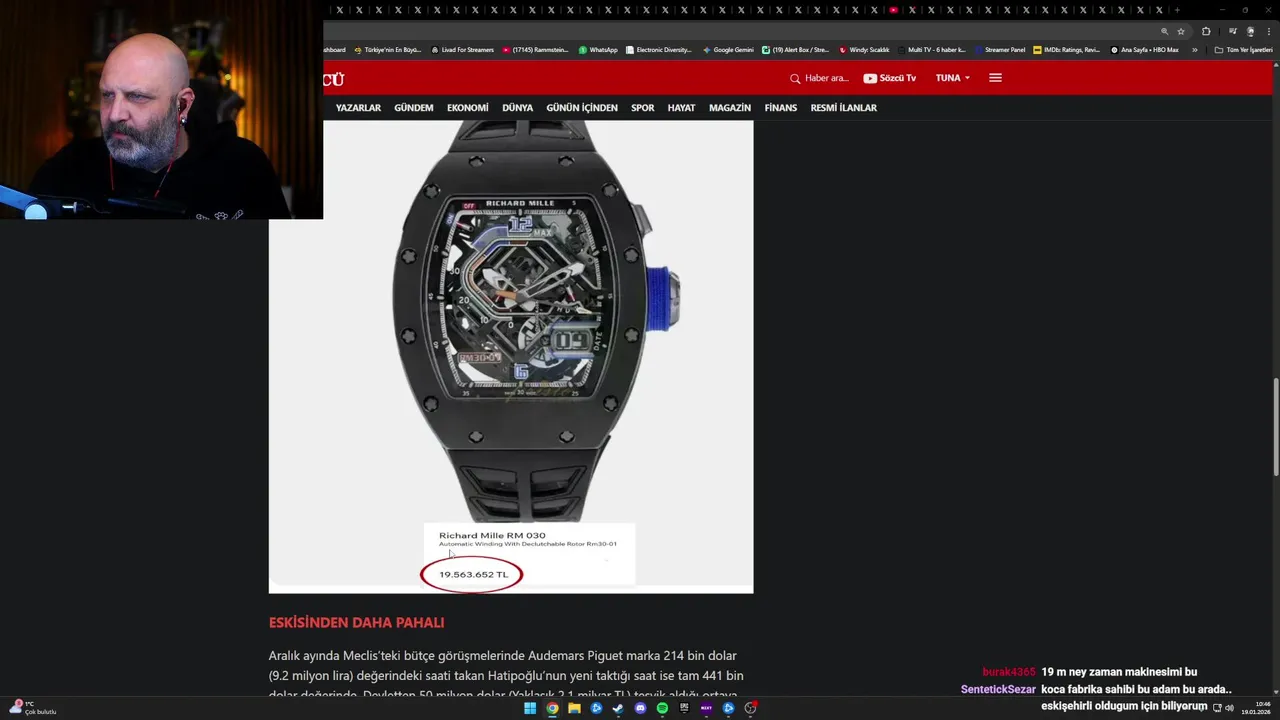
Task: Open Epic Games launcher from the taskbar
Action: pyautogui.click(x=684, y=708)
